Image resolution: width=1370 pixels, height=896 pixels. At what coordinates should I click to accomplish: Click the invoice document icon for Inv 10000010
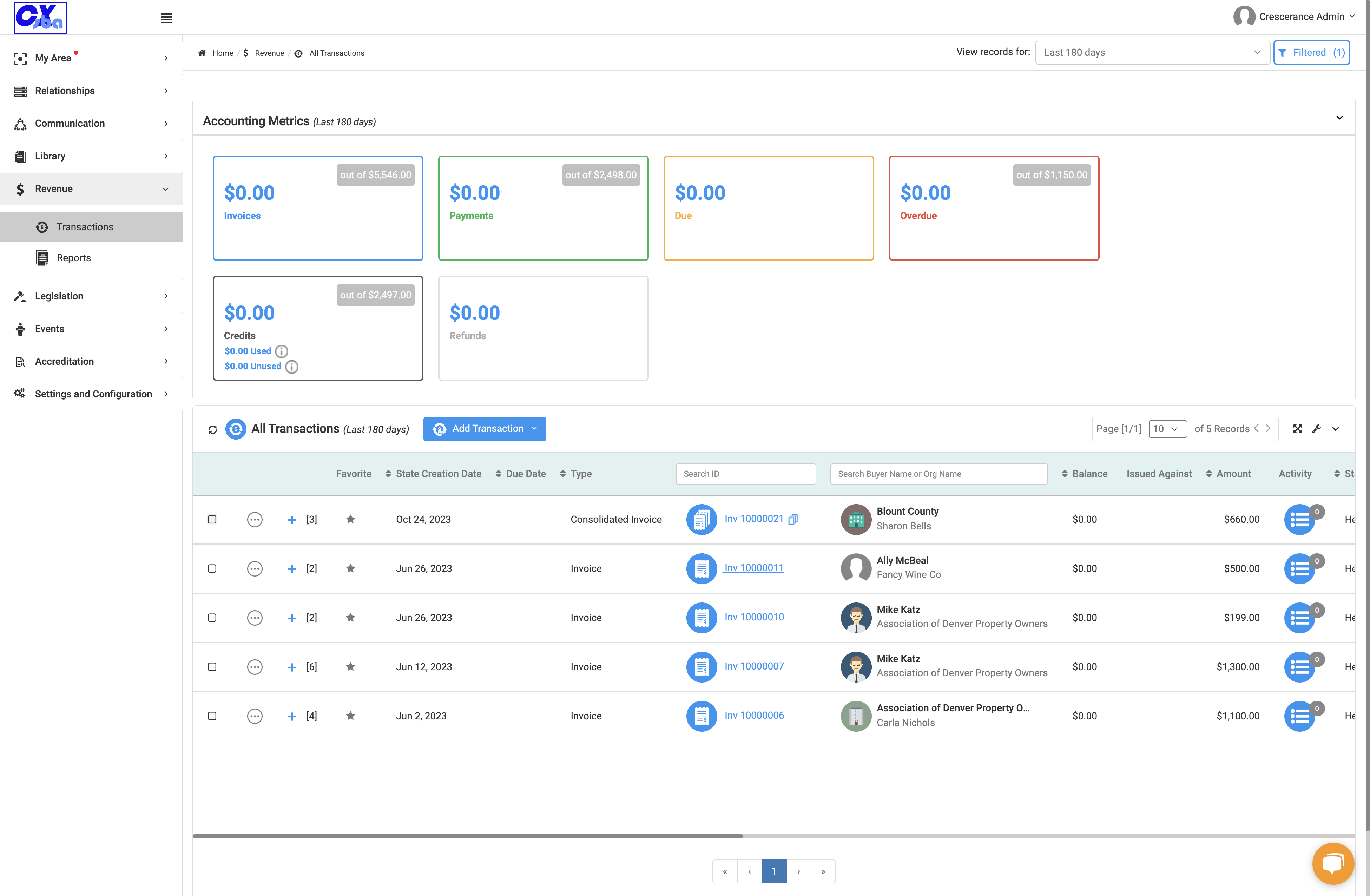click(701, 618)
